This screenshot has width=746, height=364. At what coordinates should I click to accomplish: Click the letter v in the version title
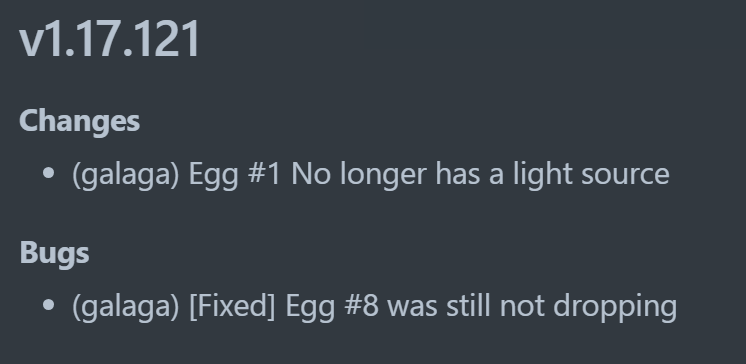coord(30,43)
